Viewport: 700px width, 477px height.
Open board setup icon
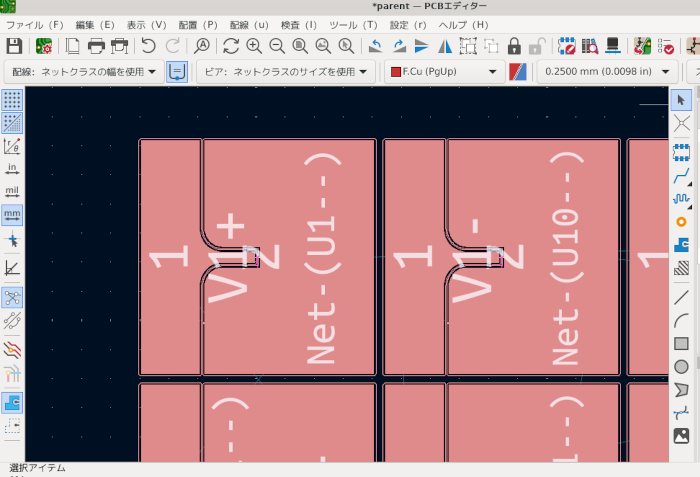[x=44, y=46]
